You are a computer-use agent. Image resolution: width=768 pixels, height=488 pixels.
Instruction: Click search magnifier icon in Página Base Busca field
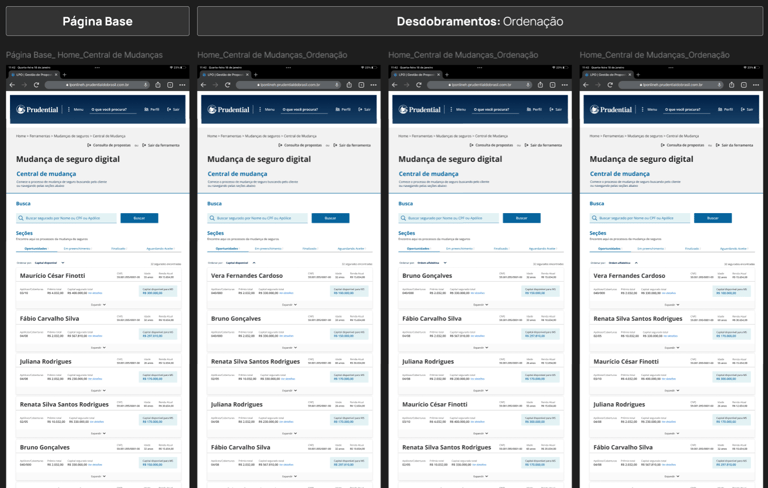click(x=21, y=218)
